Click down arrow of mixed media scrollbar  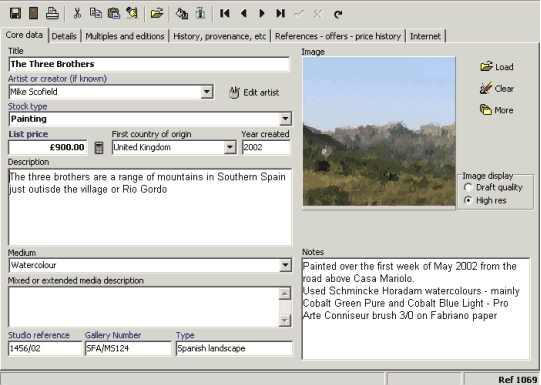coord(284,321)
